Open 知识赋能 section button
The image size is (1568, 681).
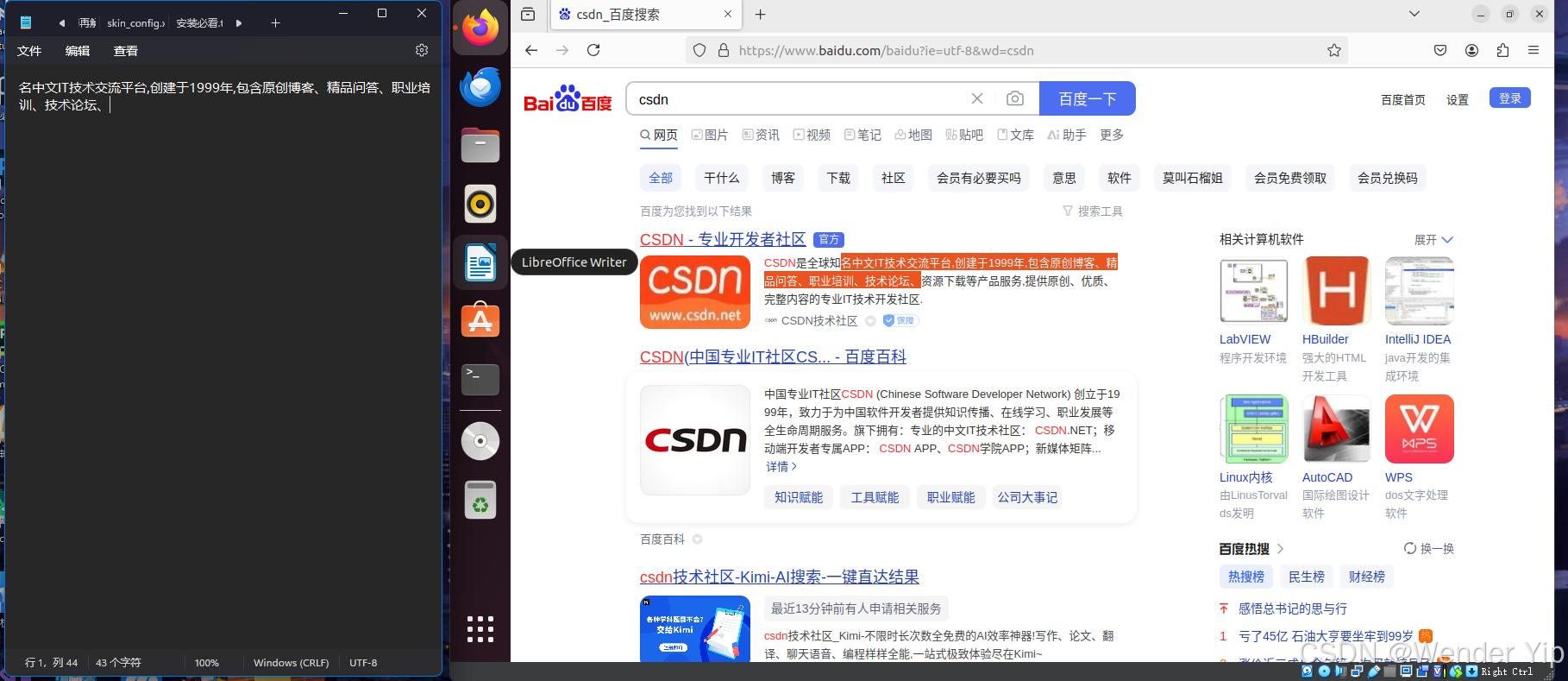coord(799,497)
